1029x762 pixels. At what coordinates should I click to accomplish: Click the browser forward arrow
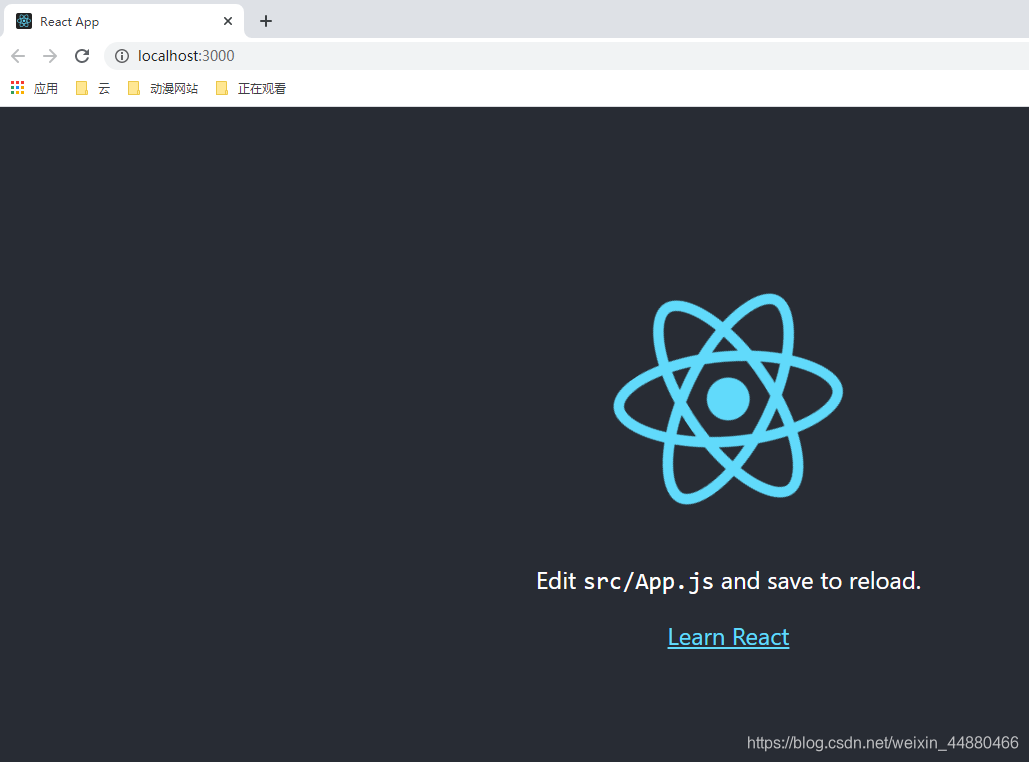click(x=50, y=56)
